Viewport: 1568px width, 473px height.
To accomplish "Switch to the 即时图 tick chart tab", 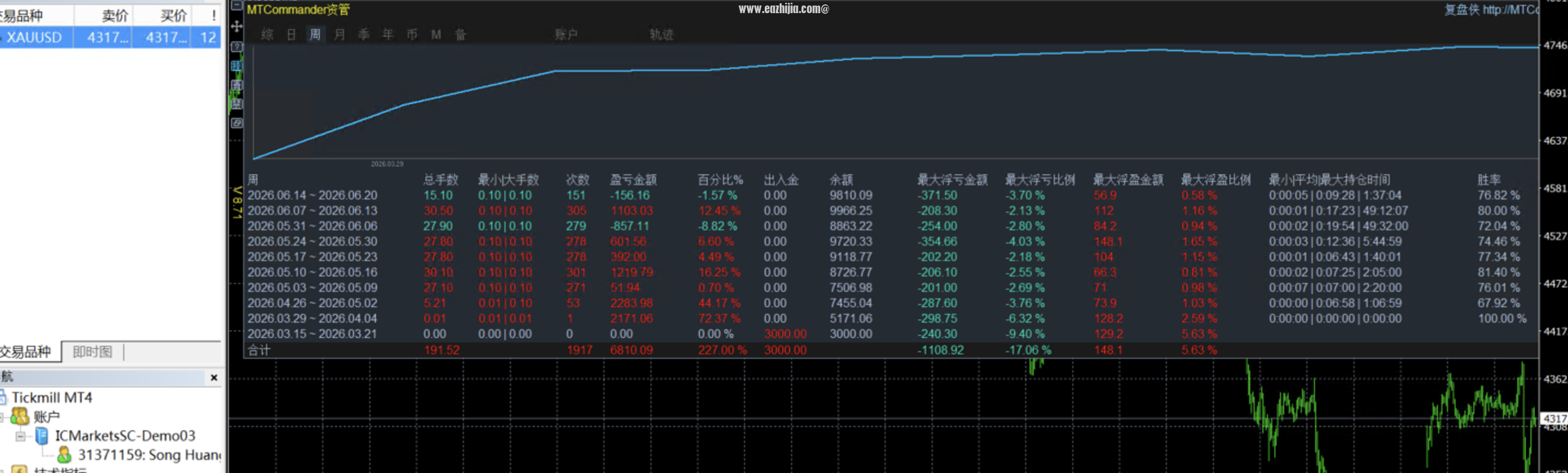I will [x=93, y=352].
